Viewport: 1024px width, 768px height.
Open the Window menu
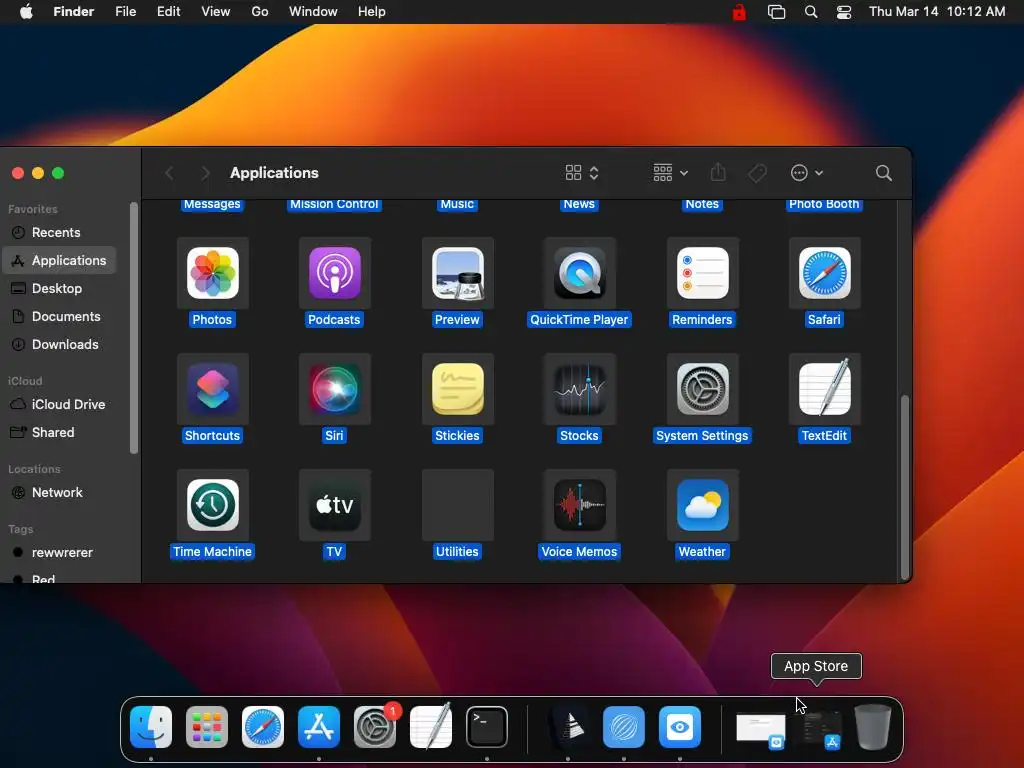tap(313, 12)
